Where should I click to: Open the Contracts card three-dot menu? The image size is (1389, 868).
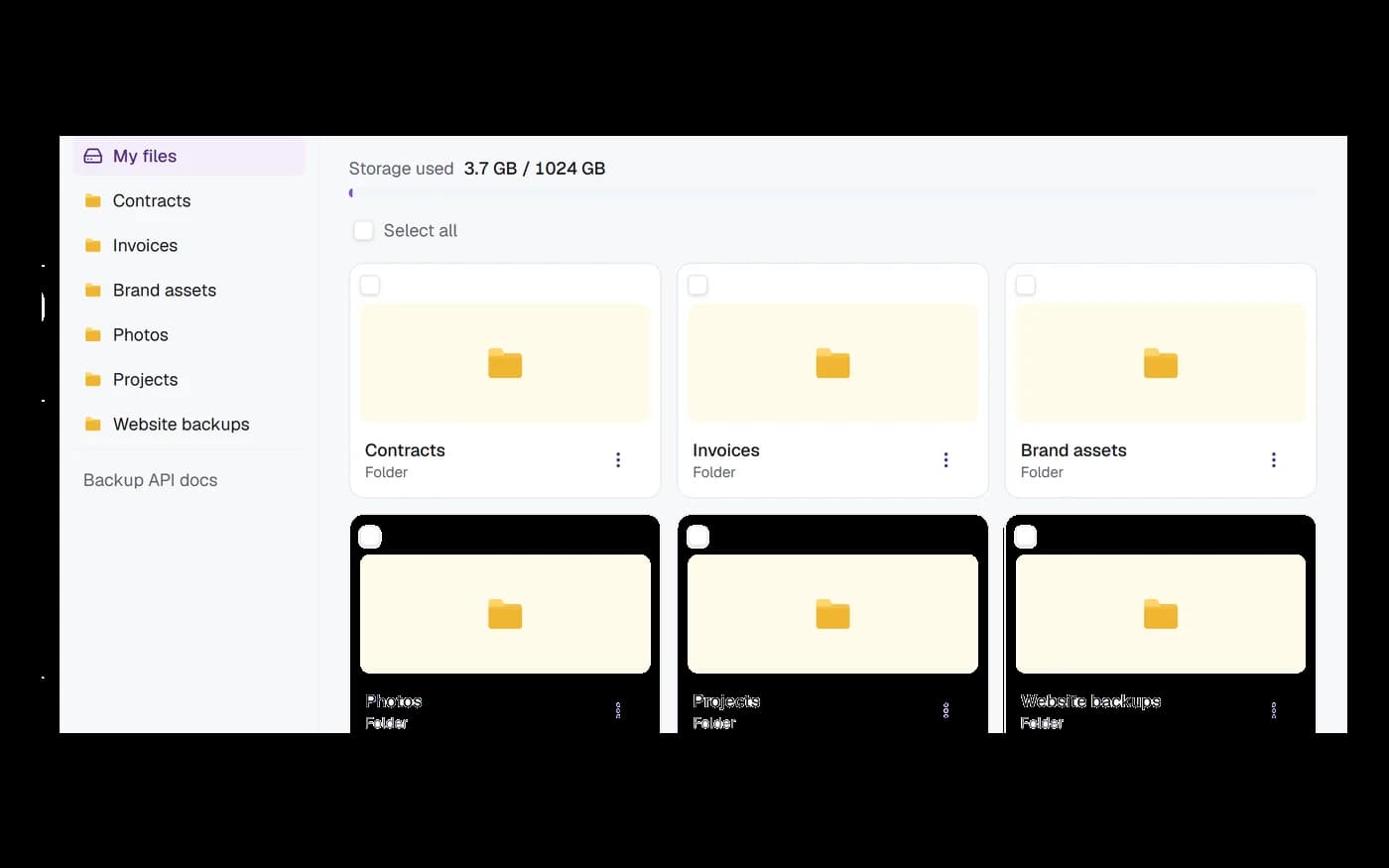click(x=618, y=460)
